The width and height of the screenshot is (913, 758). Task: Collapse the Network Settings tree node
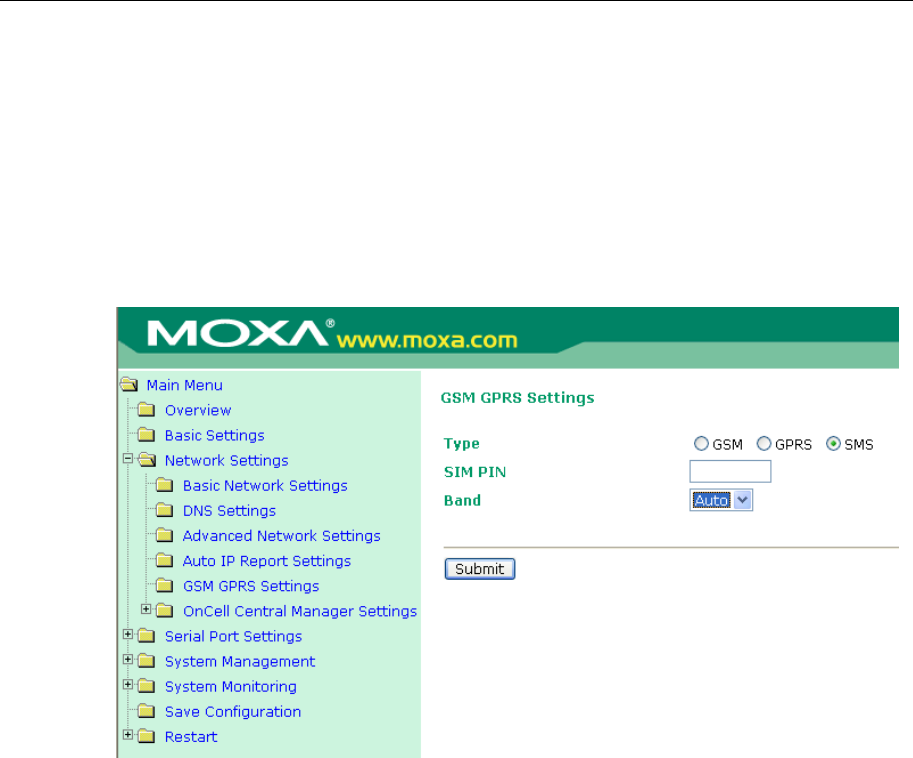pyautogui.click(x=128, y=458)
